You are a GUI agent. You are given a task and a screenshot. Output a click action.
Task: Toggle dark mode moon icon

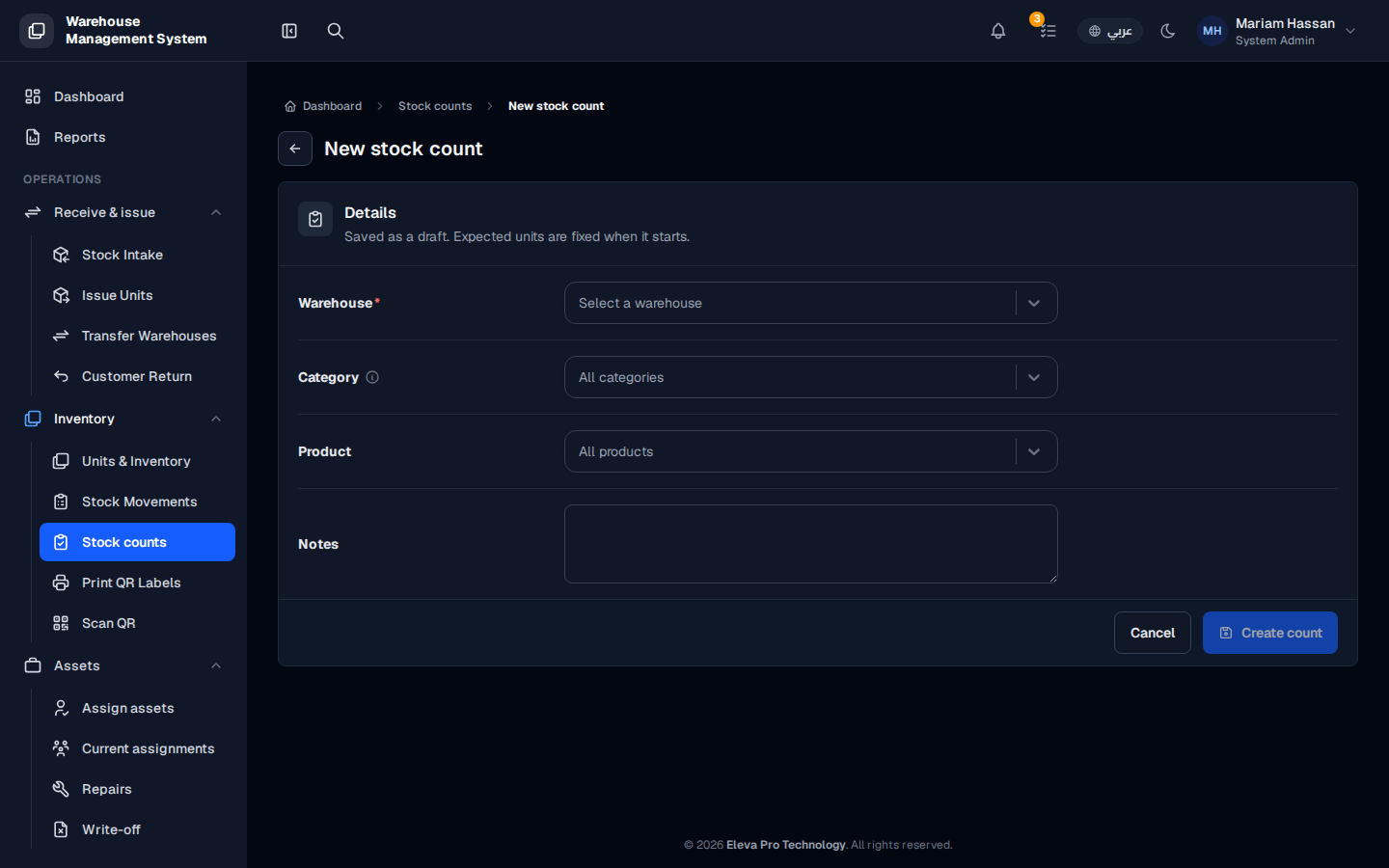[x=1168, y=31]
